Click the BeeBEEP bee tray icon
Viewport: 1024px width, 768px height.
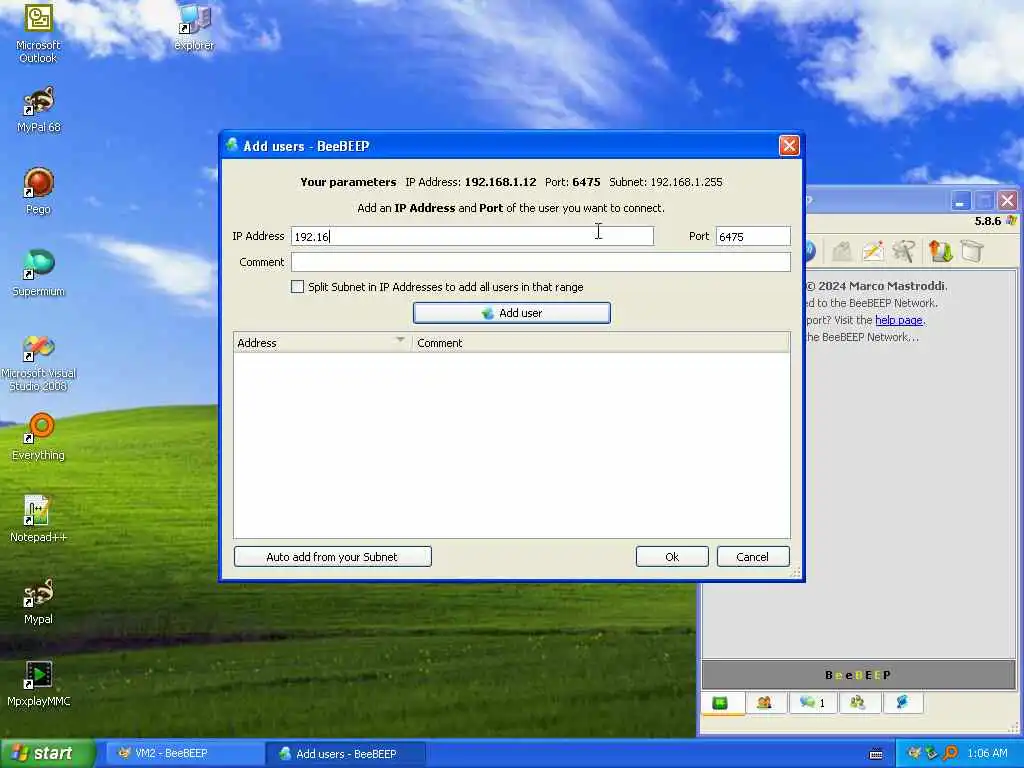[914, 754]
